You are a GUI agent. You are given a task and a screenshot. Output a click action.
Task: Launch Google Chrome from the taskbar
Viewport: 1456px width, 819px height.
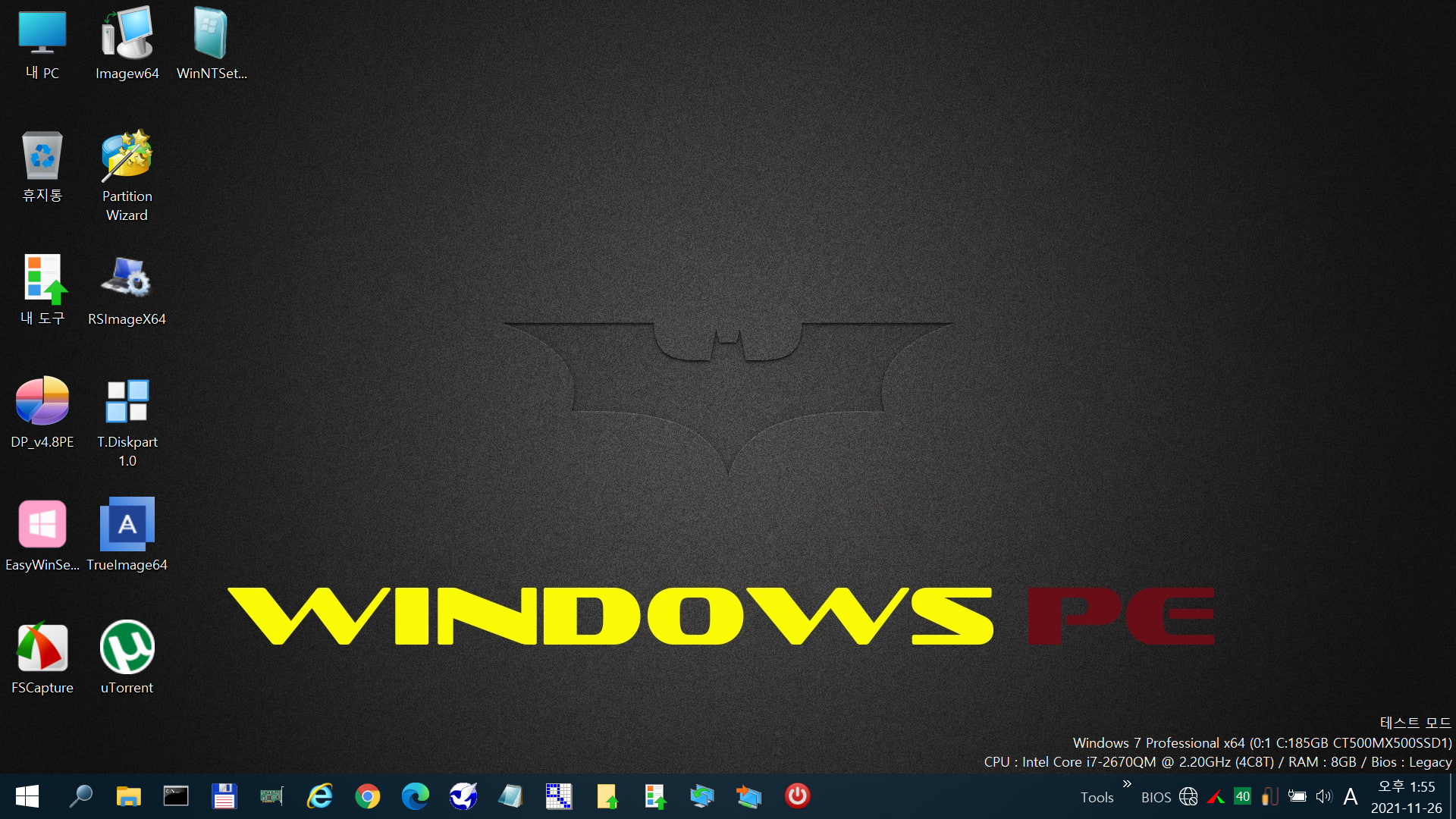(x=367, y=796)
